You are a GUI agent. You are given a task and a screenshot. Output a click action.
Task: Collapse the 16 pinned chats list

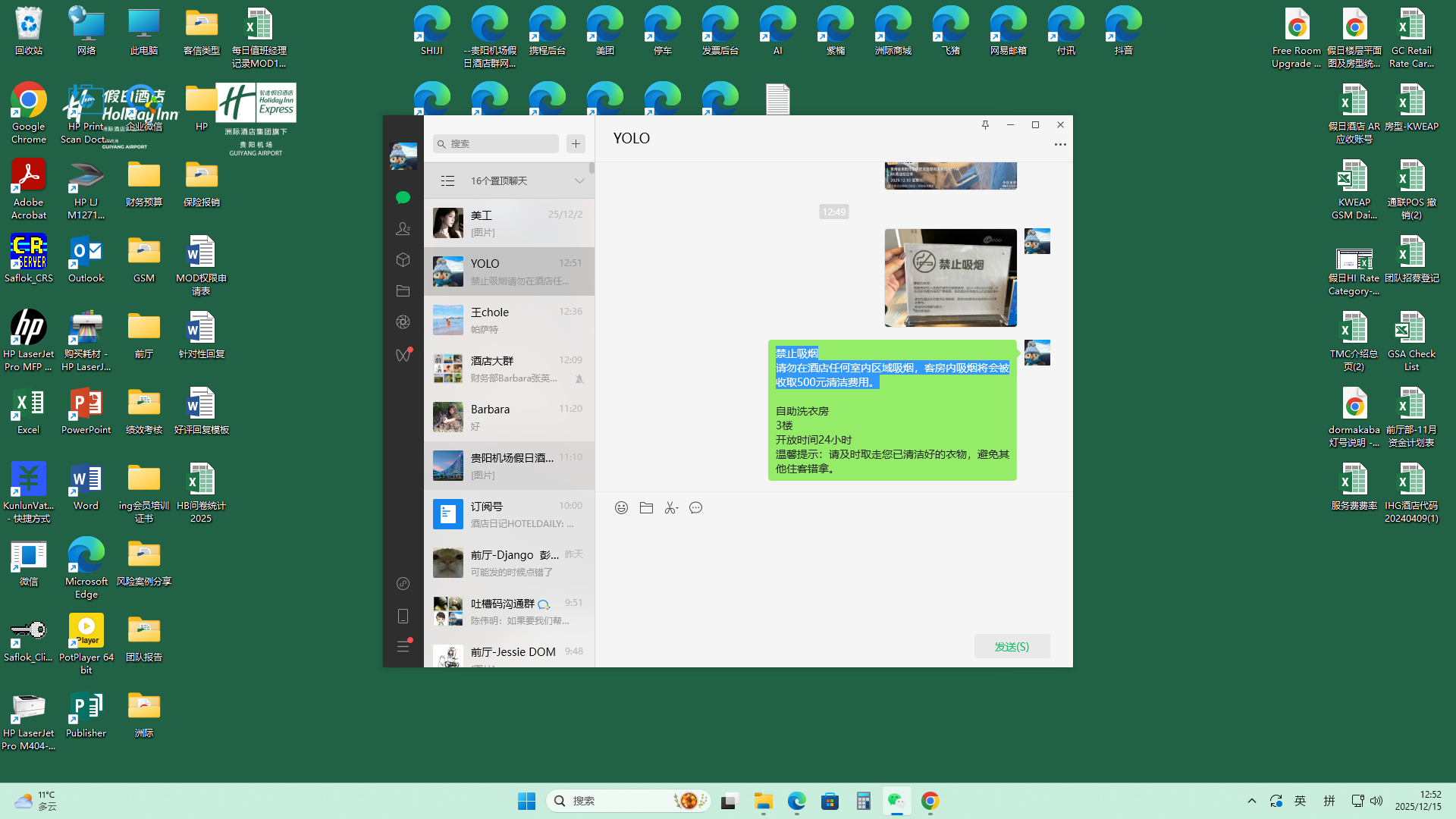579,181
